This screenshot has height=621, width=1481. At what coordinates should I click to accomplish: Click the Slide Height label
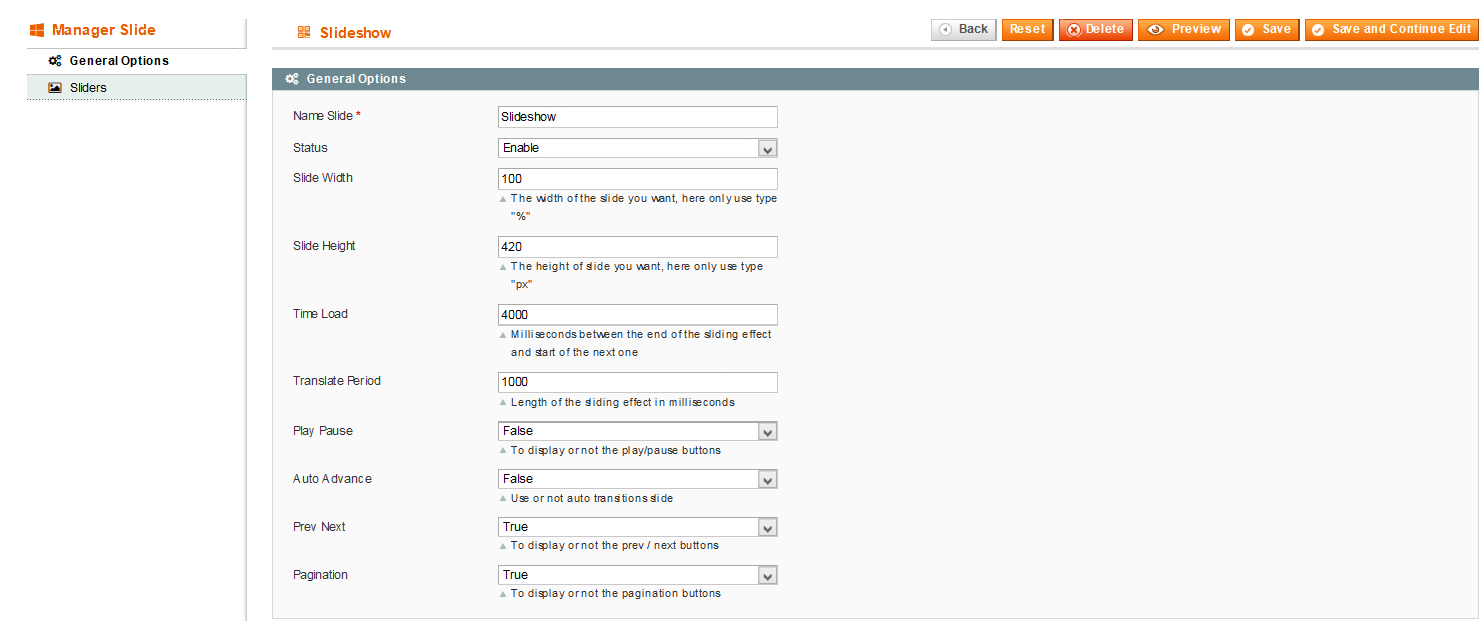tap(324, 246)
